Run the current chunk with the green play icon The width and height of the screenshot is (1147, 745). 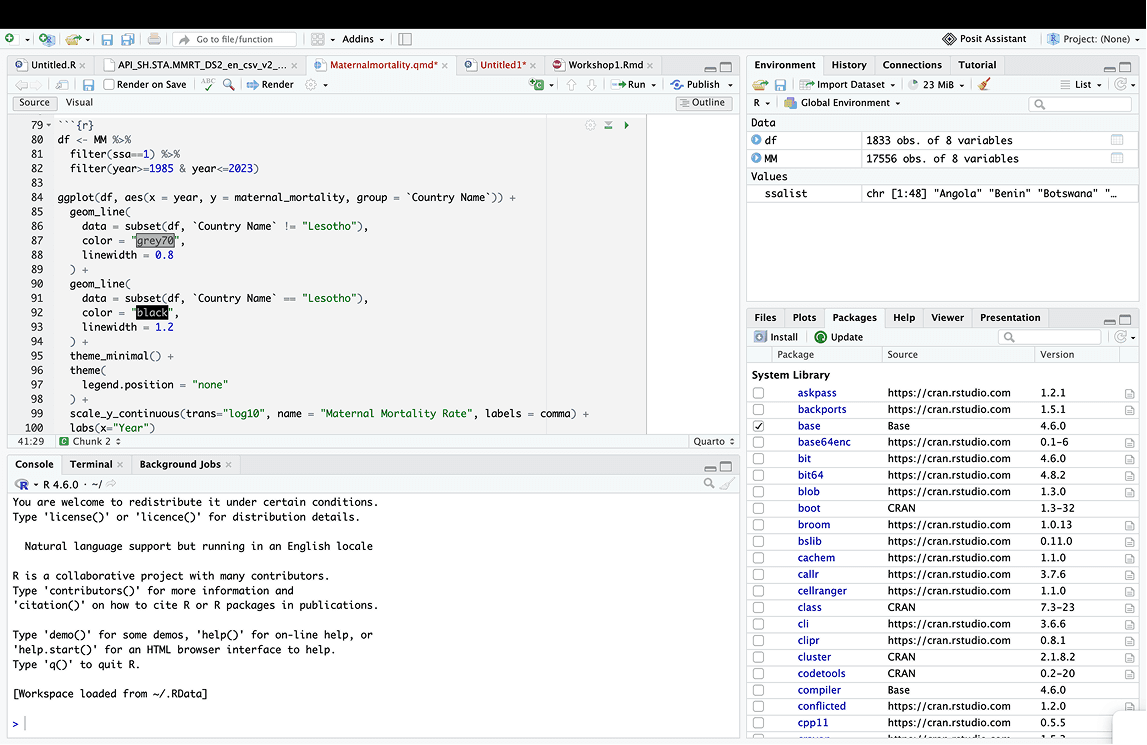point(627,125)
